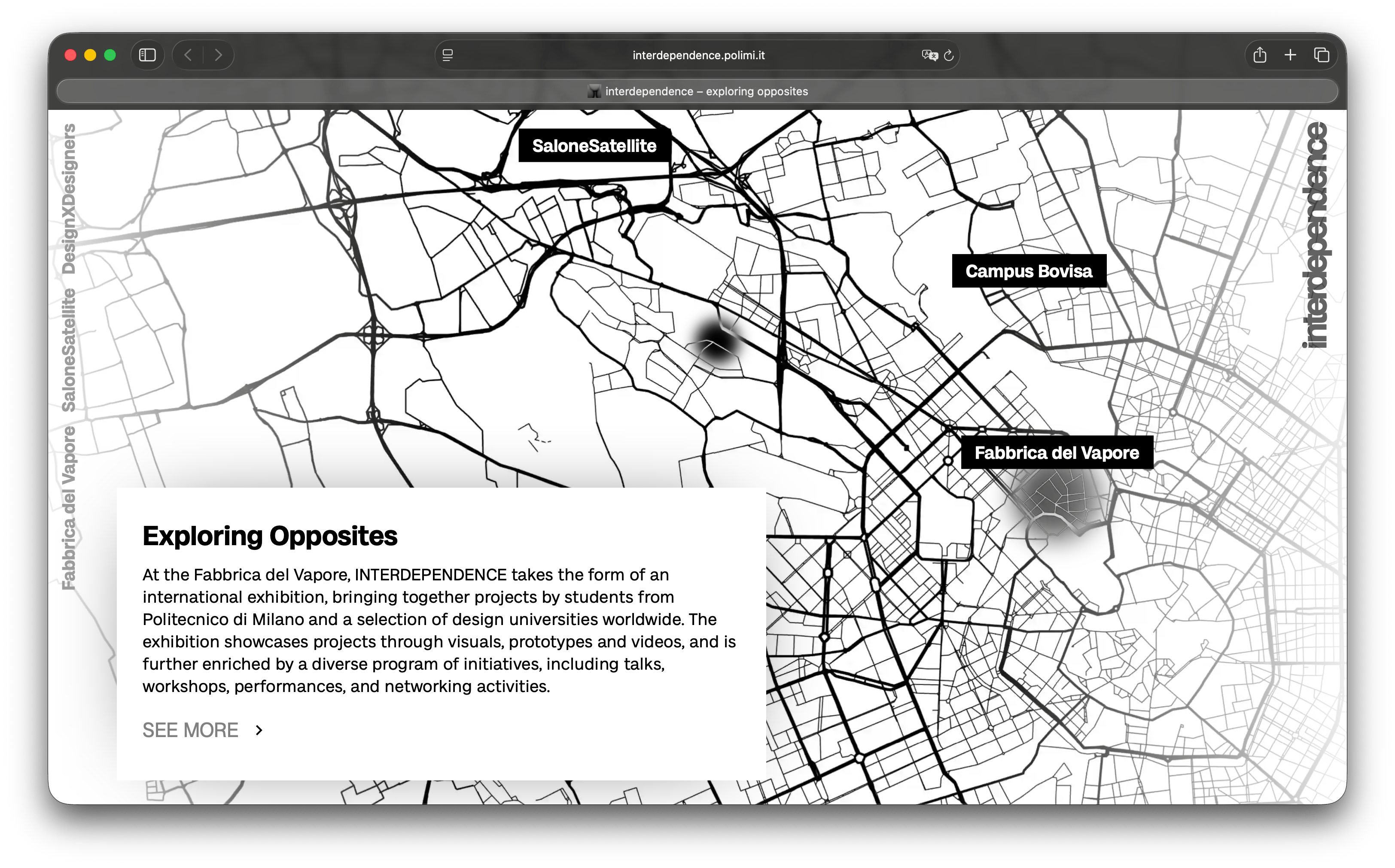1395x868 pixels.
Task: Open a new tab
Action: pyautogui.click(x=1290, y=55)
